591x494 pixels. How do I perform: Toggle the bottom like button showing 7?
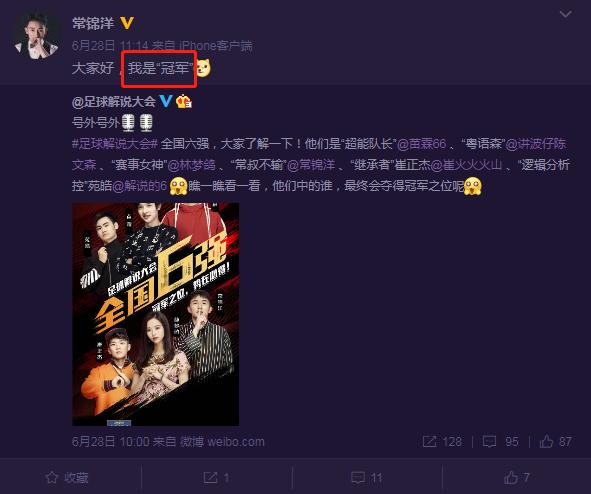[x=517, y=478]
